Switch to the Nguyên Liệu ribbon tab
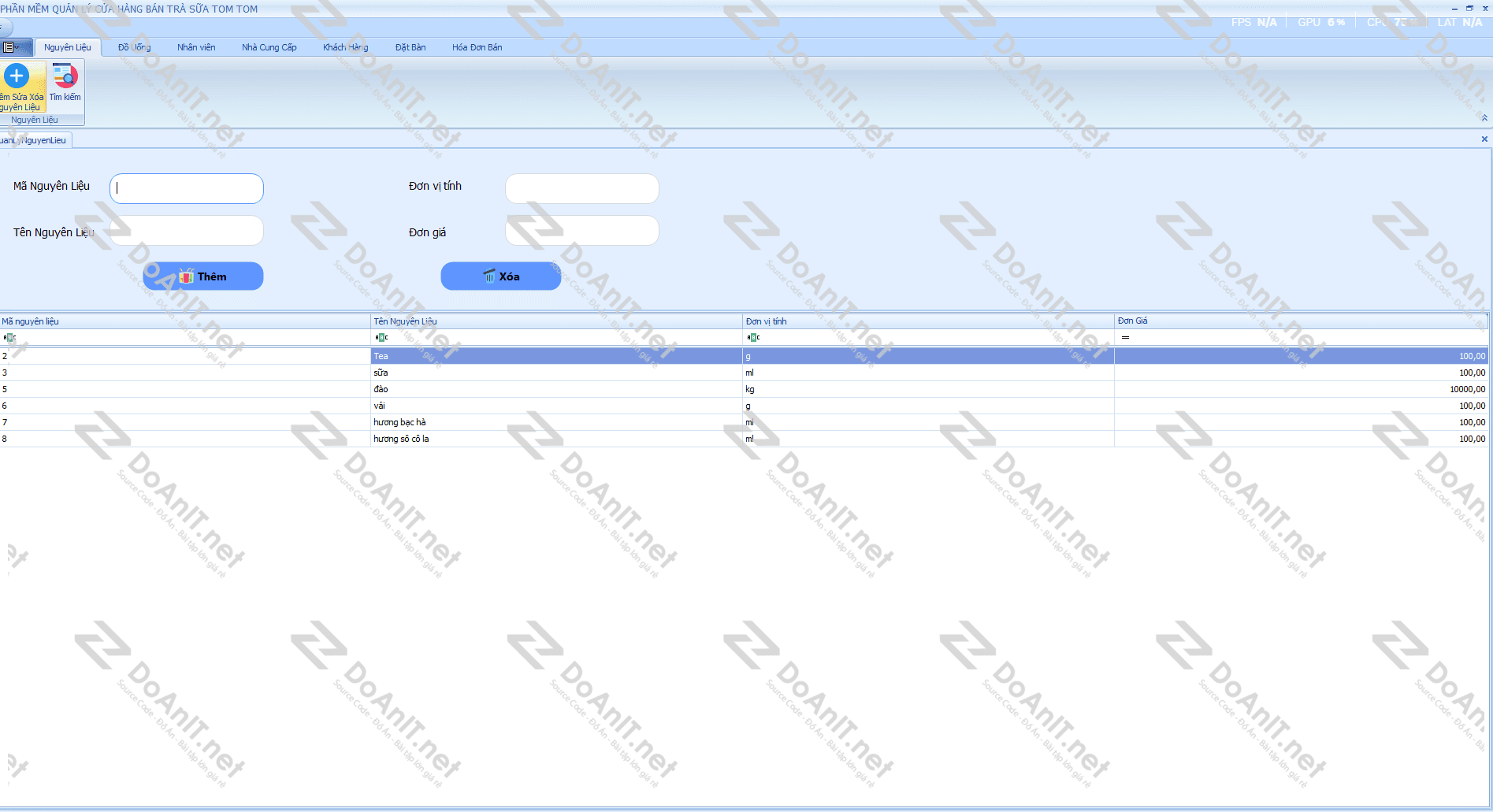The height and width of the screenshot is (812, 1493). click(x=68, y=47)
